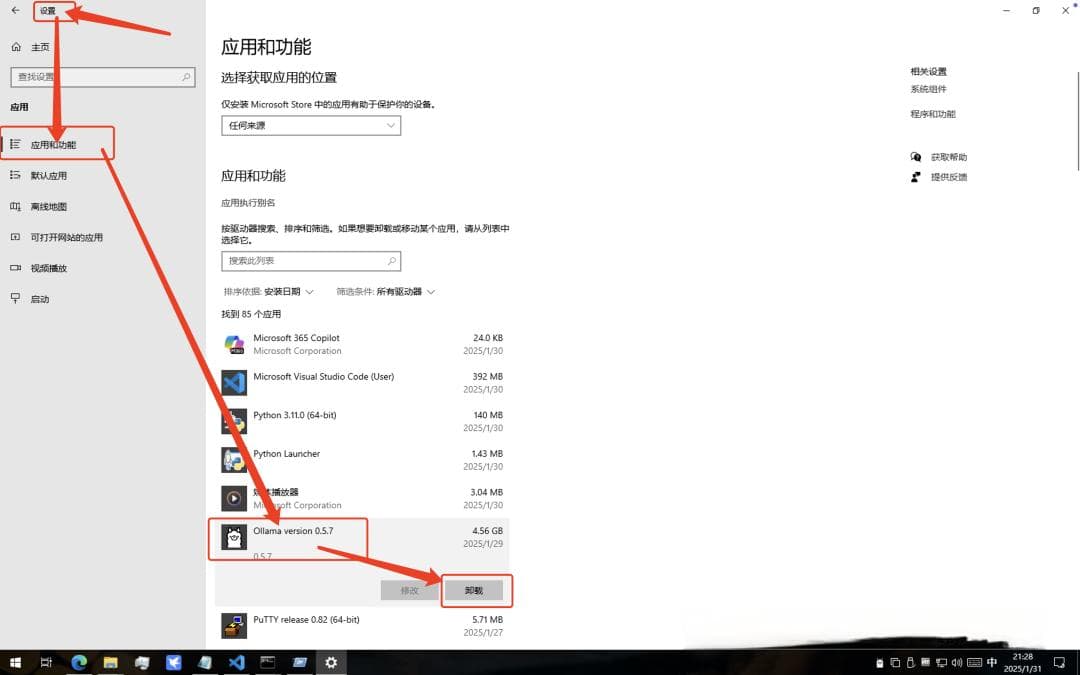Image resolution: width=1080 pixels, height=675 pixels.
Task: Click the greyed 修改 button
Action: (410, 590)
